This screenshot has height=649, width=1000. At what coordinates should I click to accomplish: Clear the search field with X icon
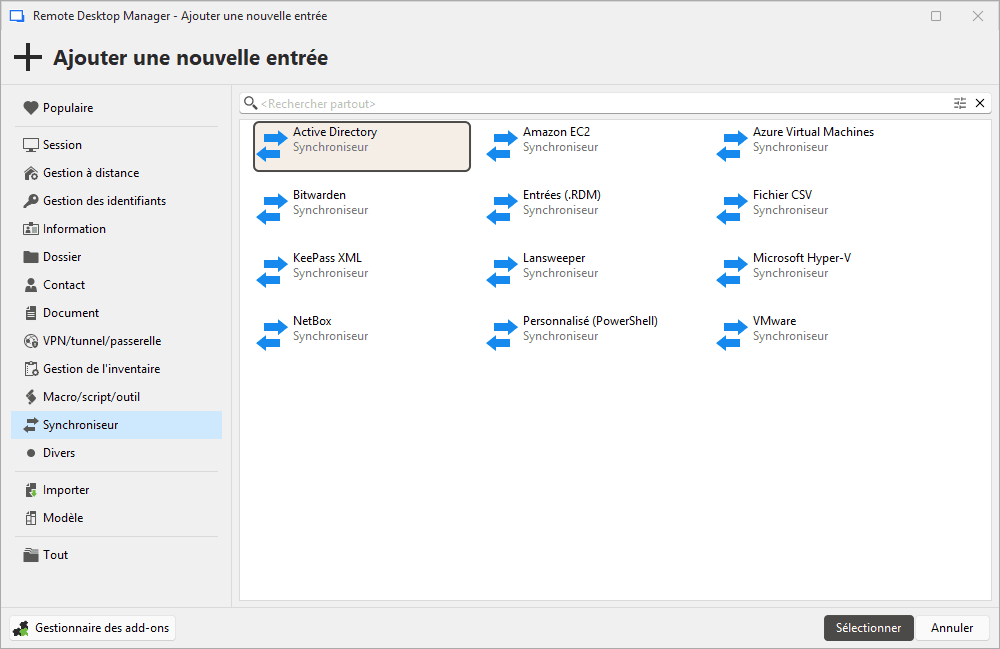980,103
